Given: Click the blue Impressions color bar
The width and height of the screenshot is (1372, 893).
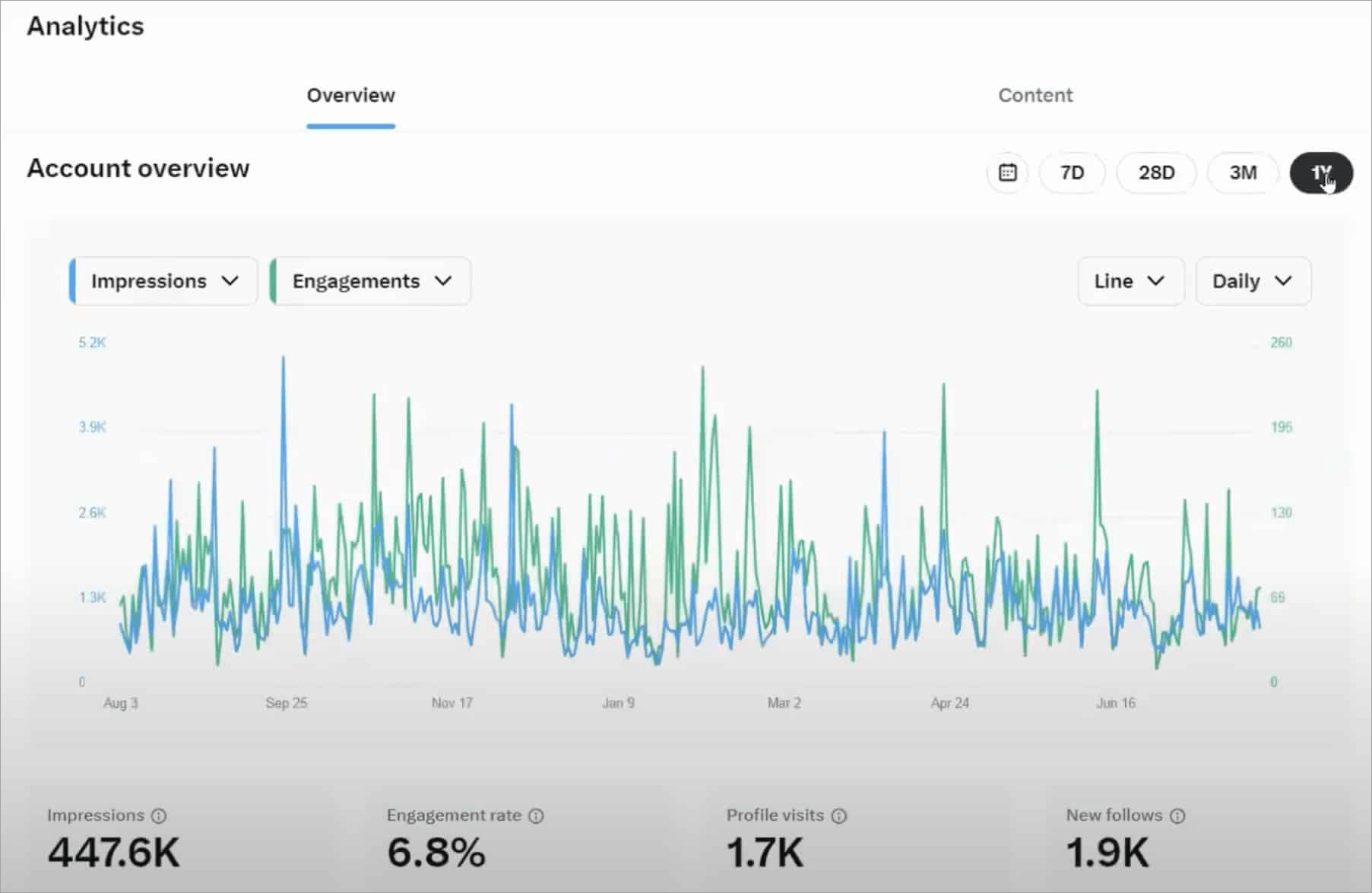Looking at the screenshot, I should tap(71, 281).
